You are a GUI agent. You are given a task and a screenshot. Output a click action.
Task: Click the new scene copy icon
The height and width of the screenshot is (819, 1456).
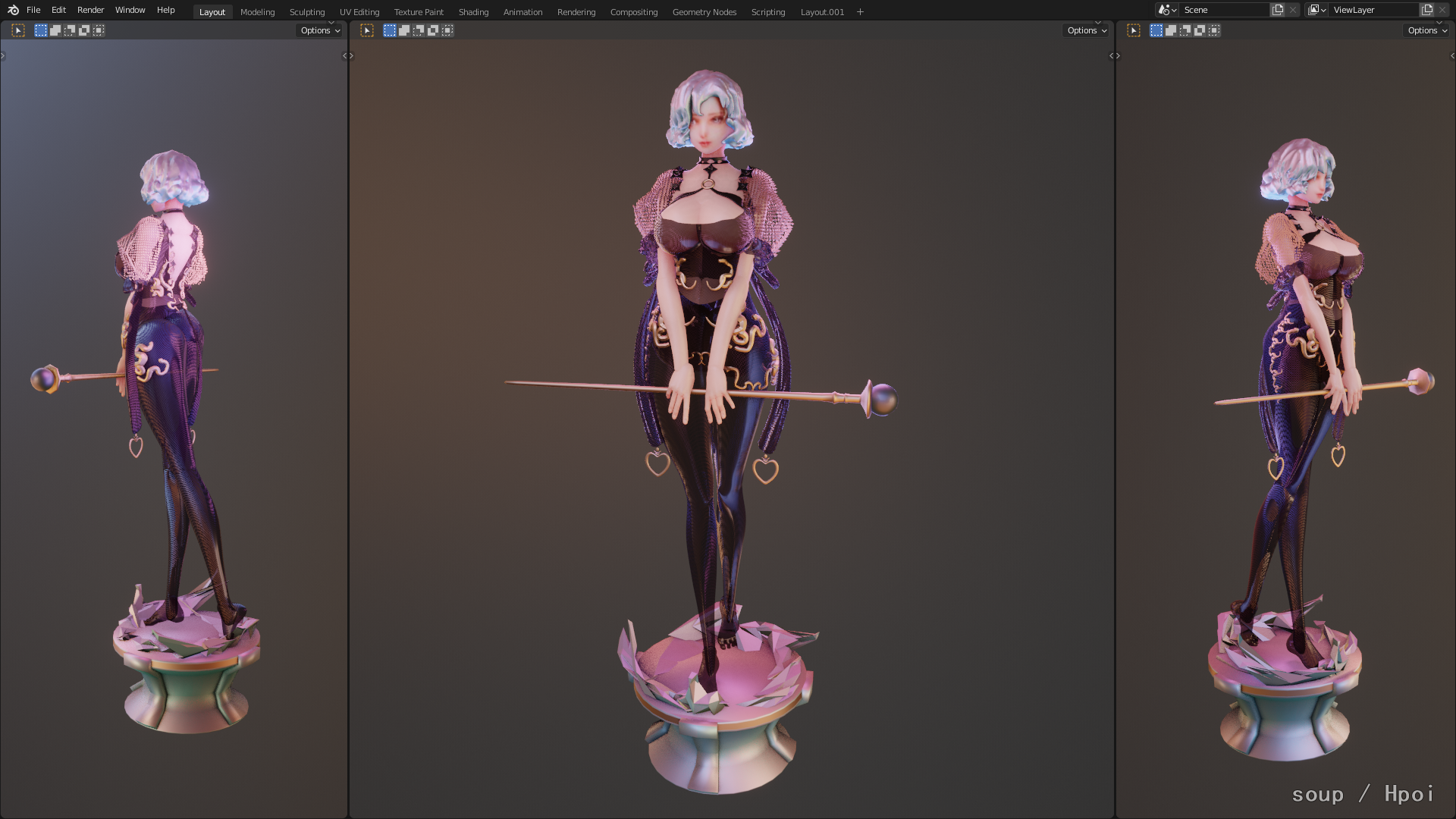point(1278,10)
